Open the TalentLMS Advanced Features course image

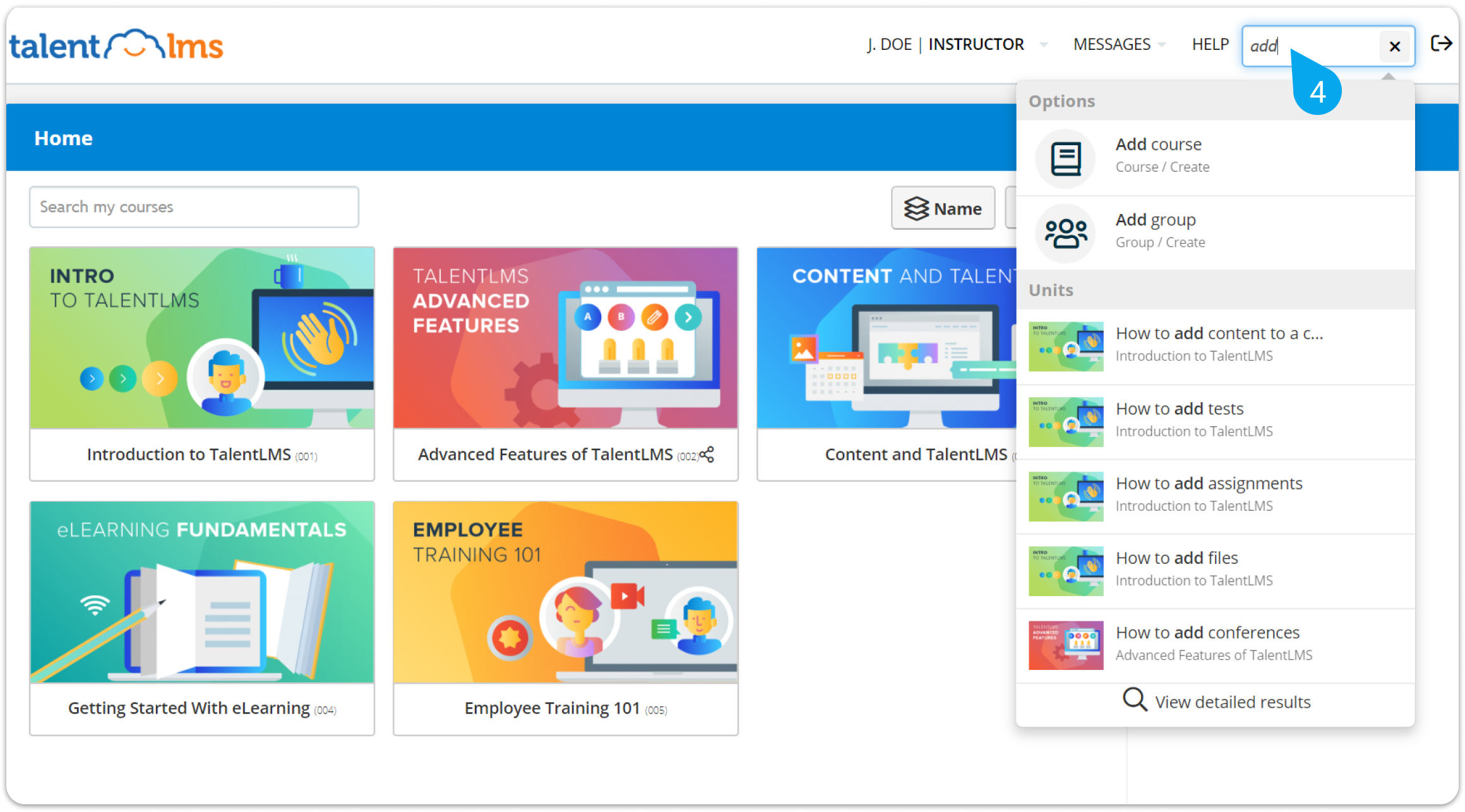point(566,338)
